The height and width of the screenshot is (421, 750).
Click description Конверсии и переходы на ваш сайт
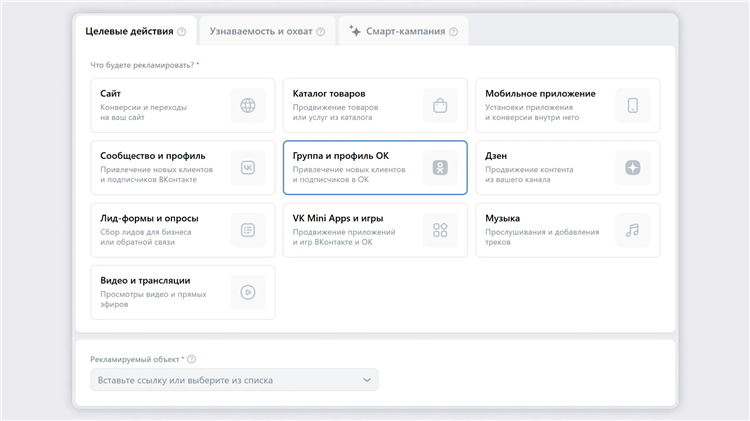pos(143,112)
